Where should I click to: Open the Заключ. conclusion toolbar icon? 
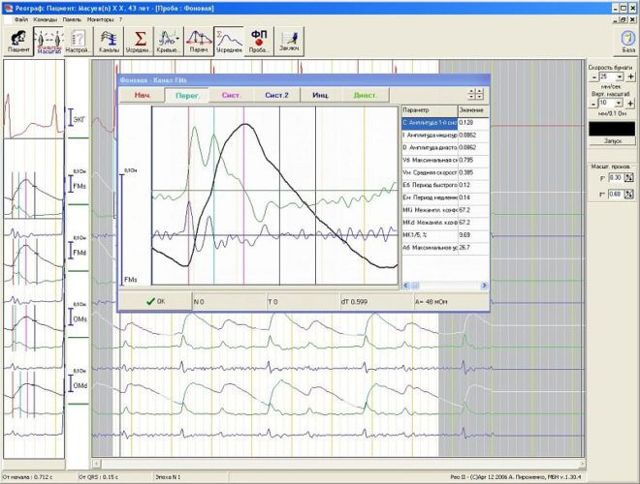click(x=289, y=39)
